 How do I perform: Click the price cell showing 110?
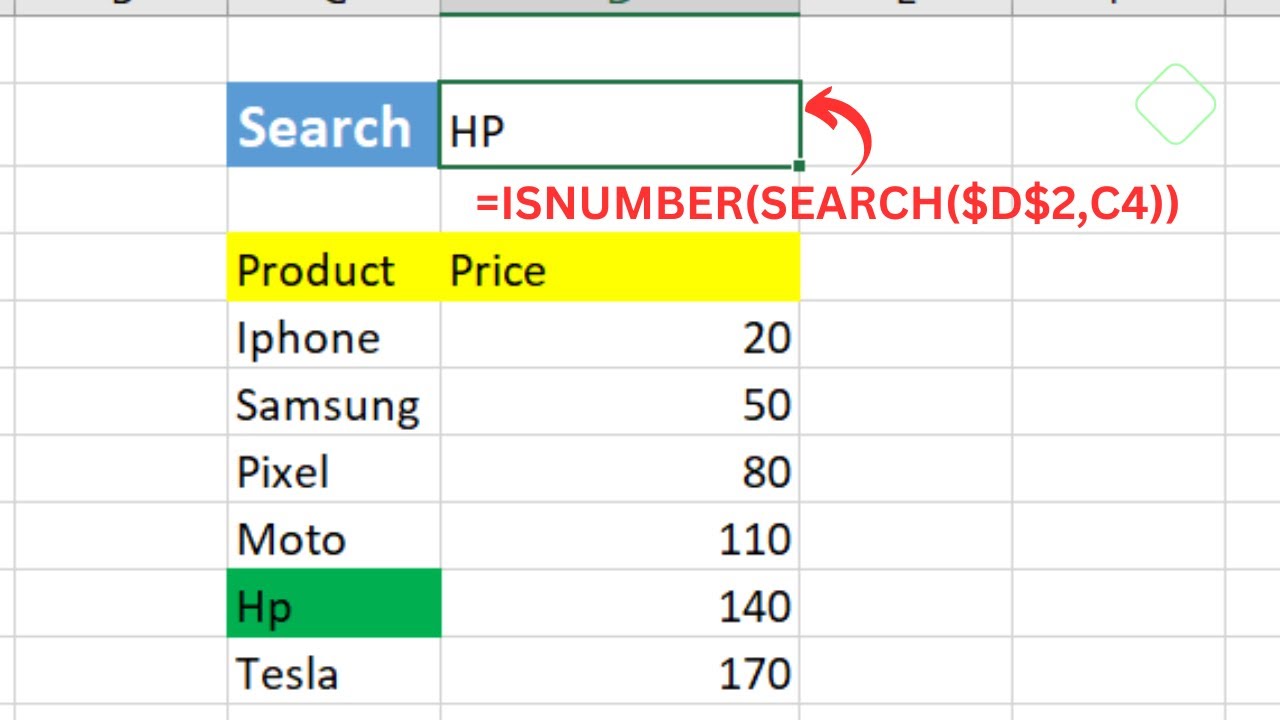[x=619, y=540]
